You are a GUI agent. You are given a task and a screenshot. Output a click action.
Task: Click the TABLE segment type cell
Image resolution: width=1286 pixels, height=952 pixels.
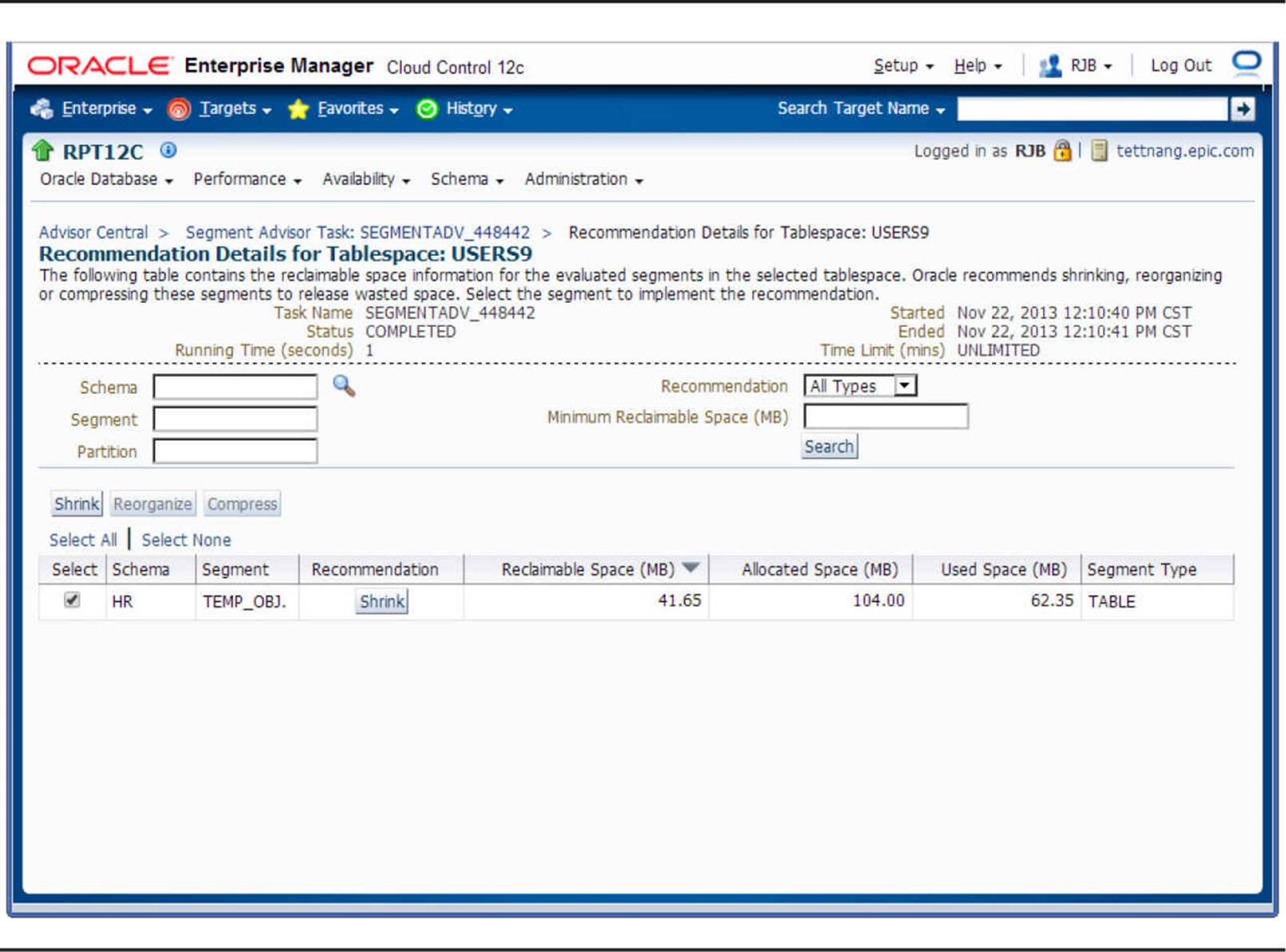(1111, 601)
